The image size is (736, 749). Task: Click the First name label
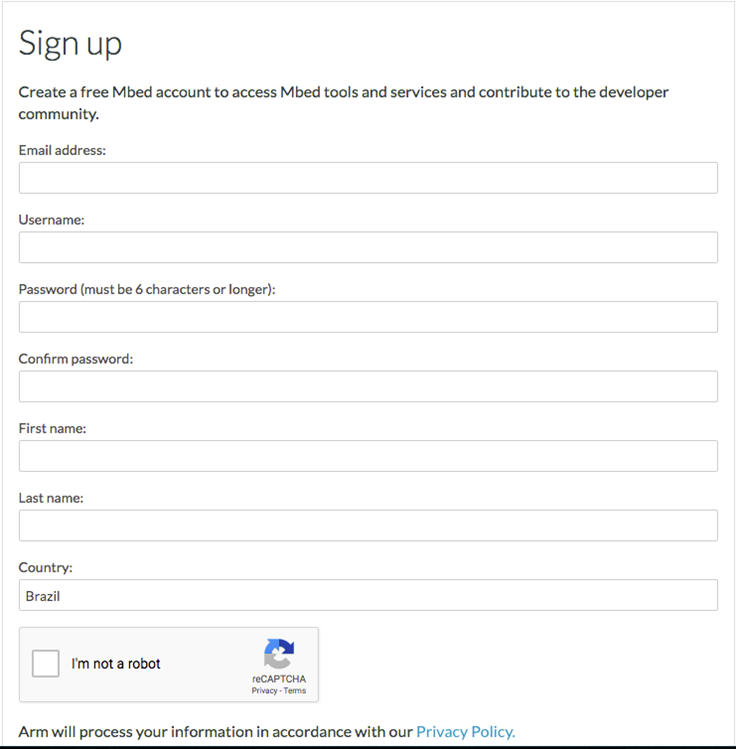[x=53, y=428]
